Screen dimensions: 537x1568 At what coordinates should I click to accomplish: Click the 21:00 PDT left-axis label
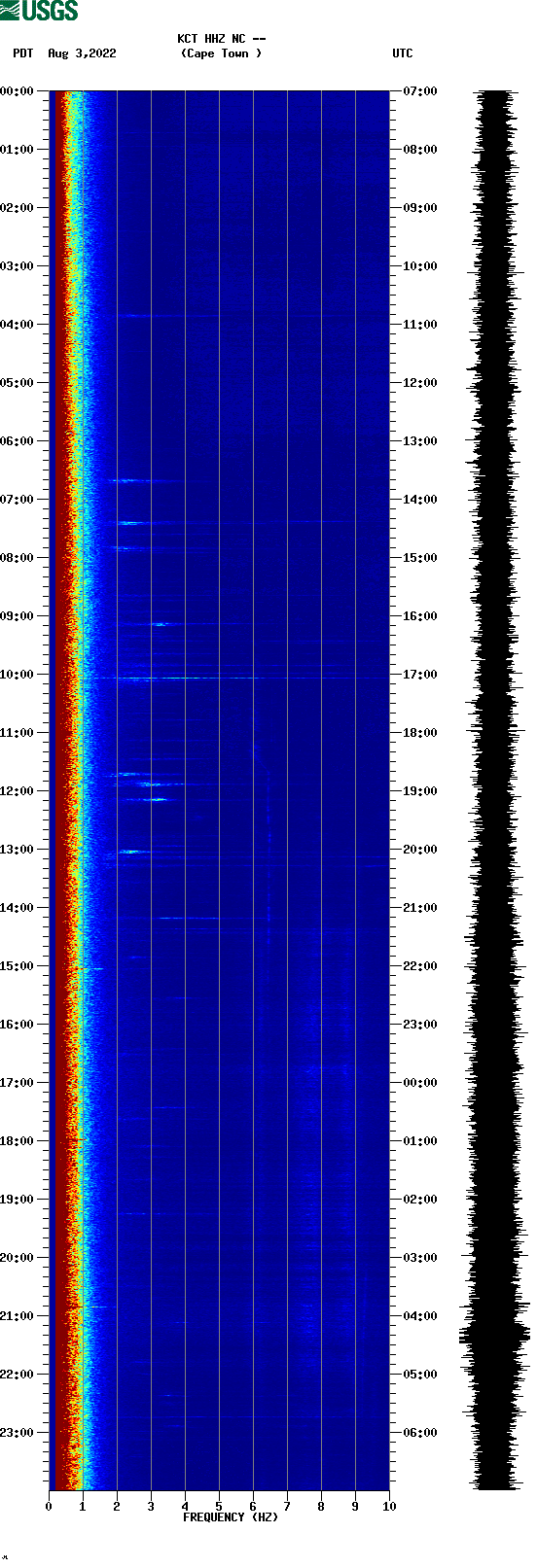click(17, 1316)
